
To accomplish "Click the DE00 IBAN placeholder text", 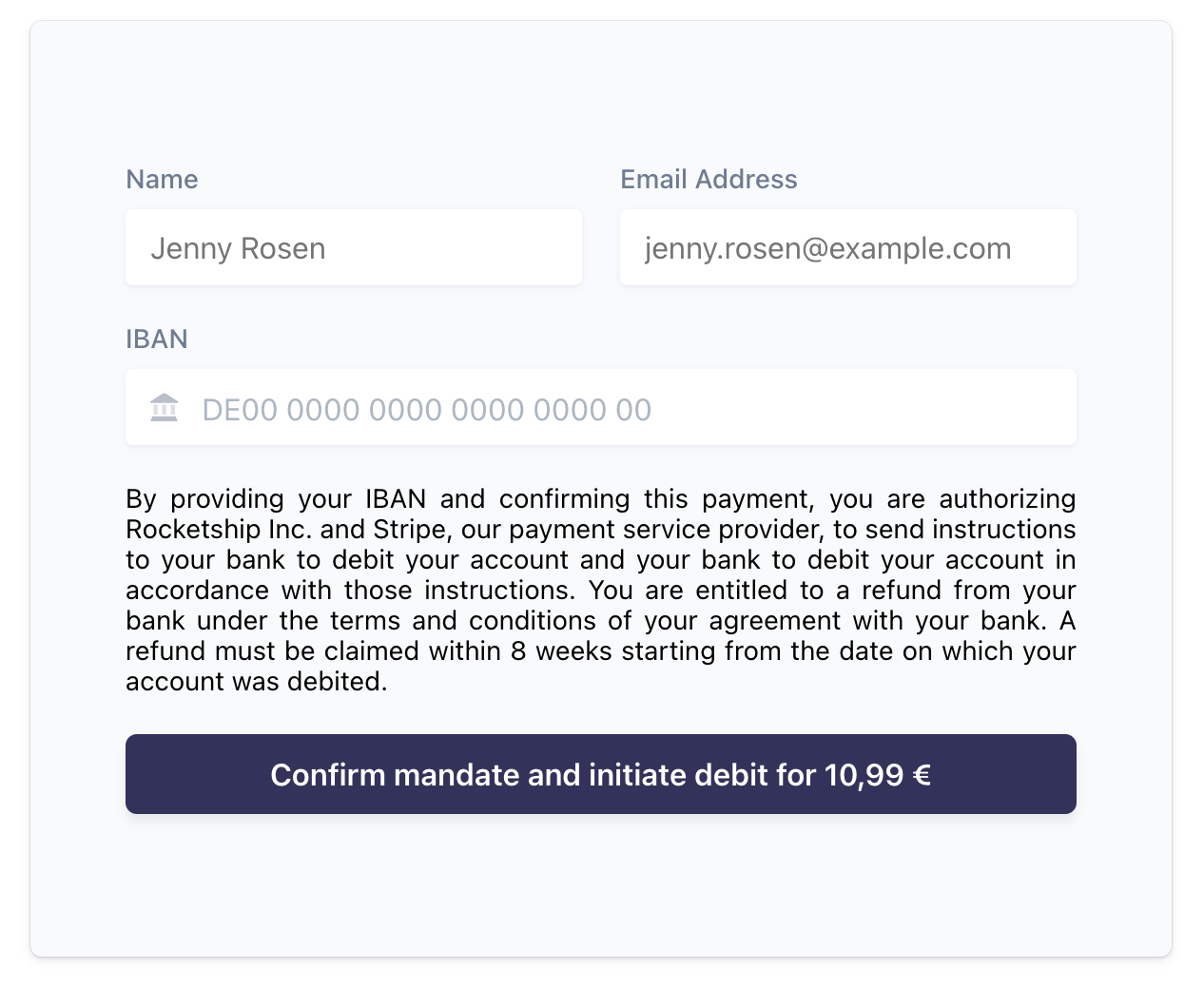I will [426, 410].
